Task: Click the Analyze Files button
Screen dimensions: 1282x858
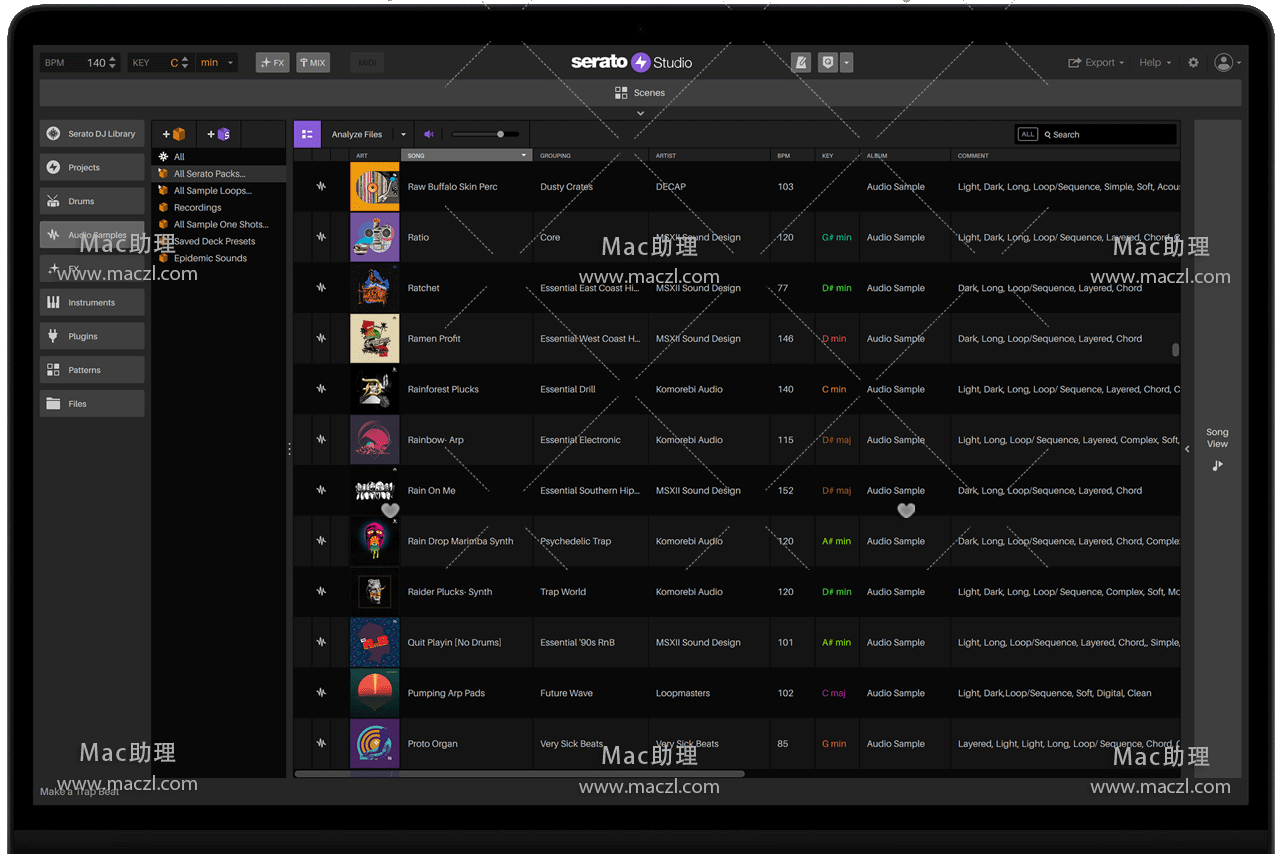Action: [x=357, y=134]
